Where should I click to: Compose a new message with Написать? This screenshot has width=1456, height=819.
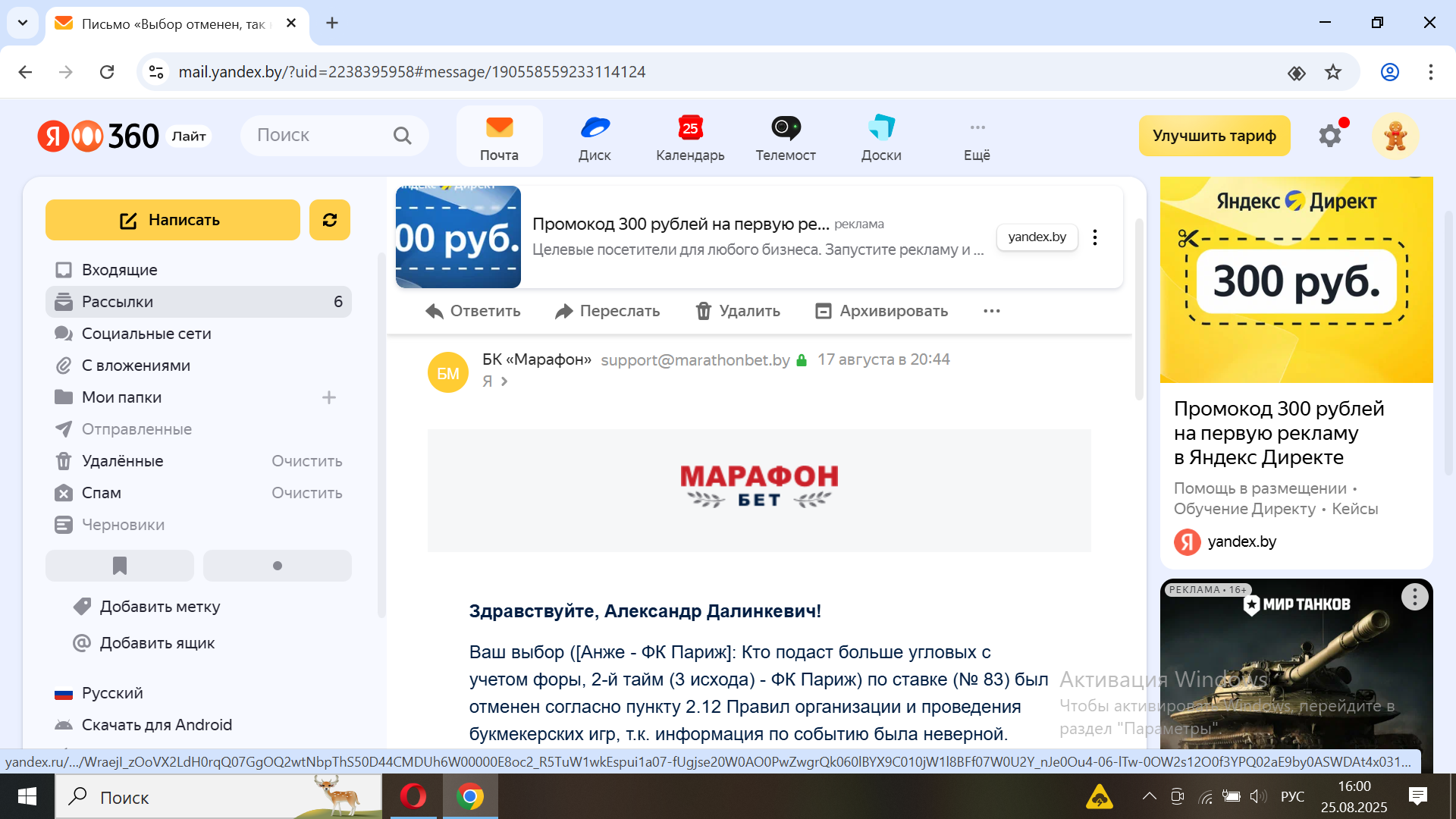[x=172, y=220]
